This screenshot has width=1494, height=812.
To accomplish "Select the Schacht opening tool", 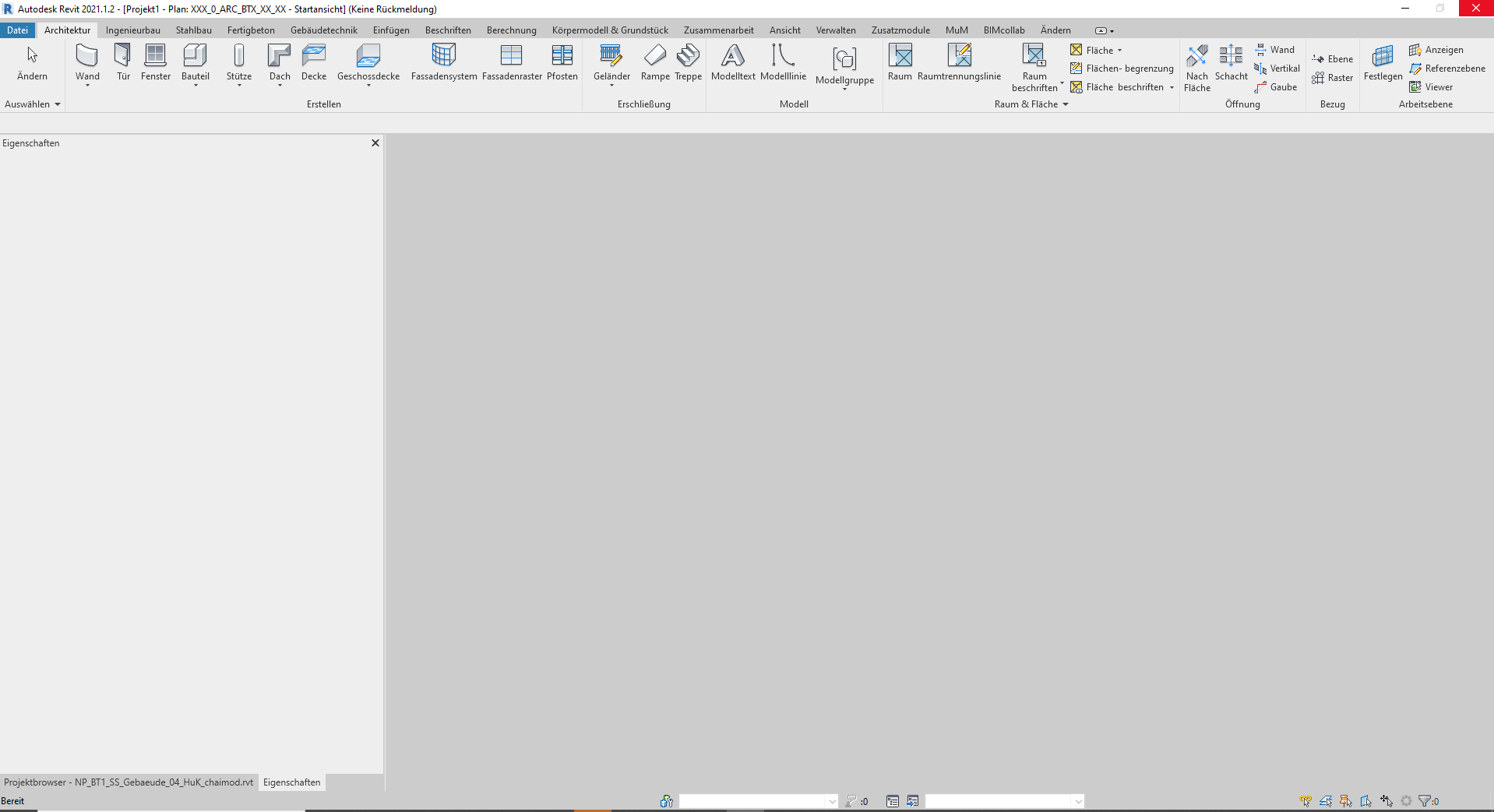I will point(1231,62).
